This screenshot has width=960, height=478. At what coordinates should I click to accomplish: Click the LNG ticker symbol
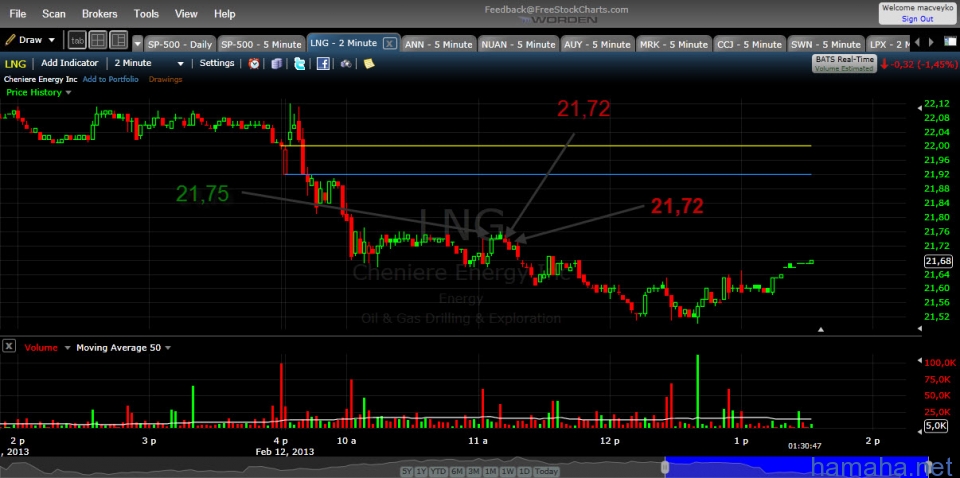click(x=16, y=63)
